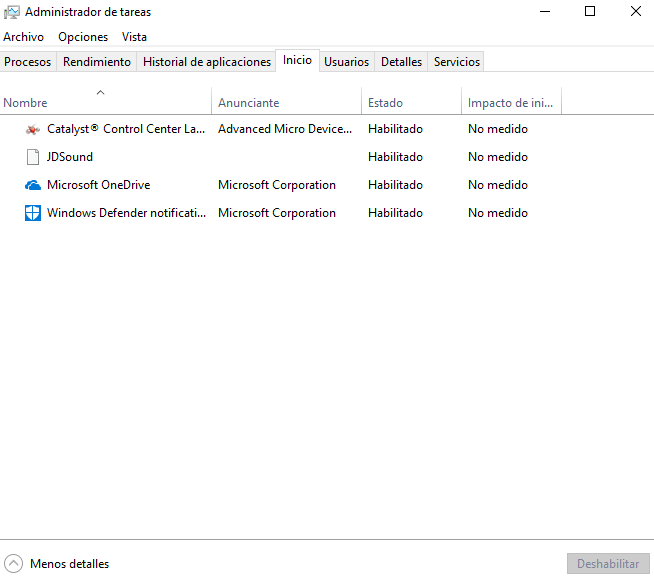
Task: Sort by Impacto de ini... column header
Action: 511,101
